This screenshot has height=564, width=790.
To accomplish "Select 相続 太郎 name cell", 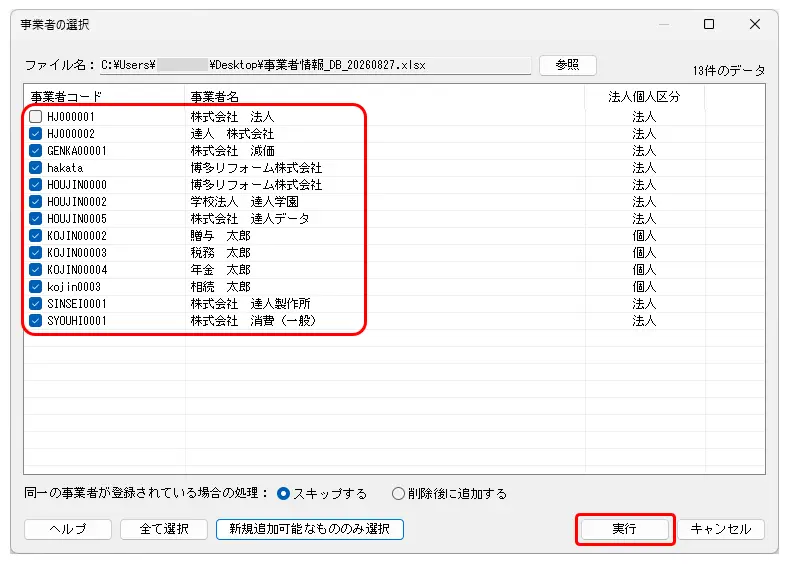I will [x=220, y=287].
